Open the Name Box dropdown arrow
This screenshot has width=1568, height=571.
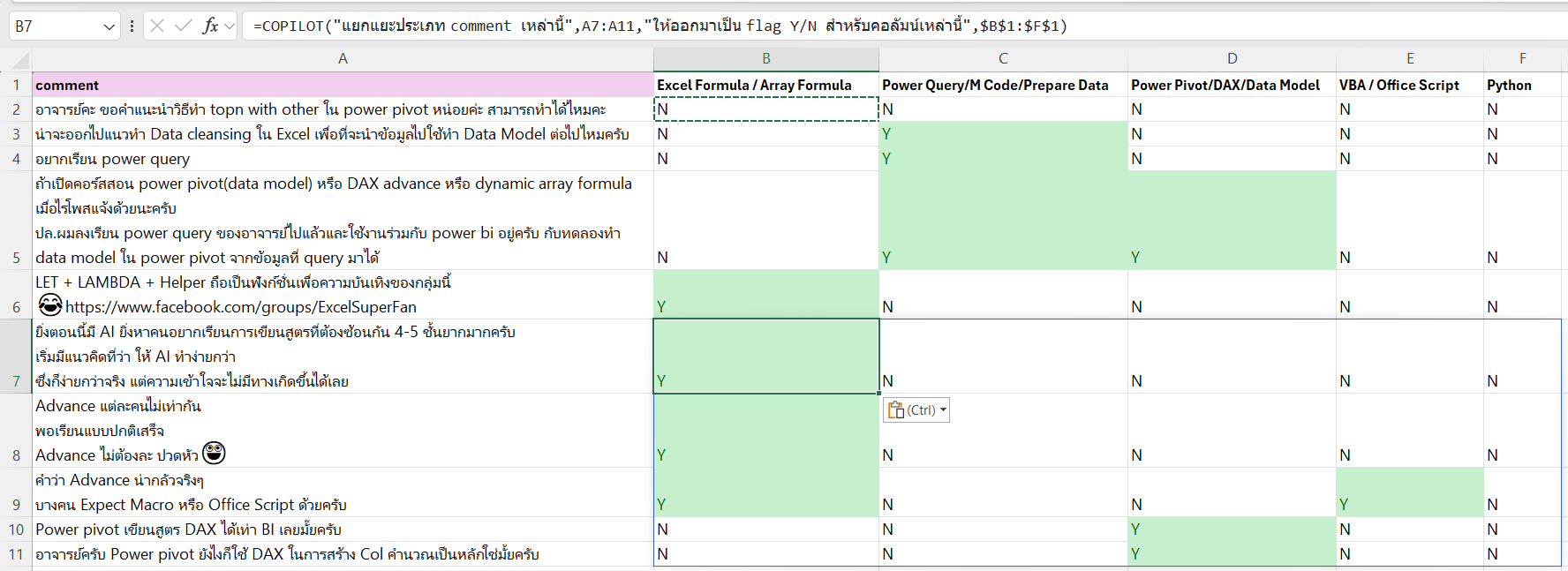tap(109, 26)
